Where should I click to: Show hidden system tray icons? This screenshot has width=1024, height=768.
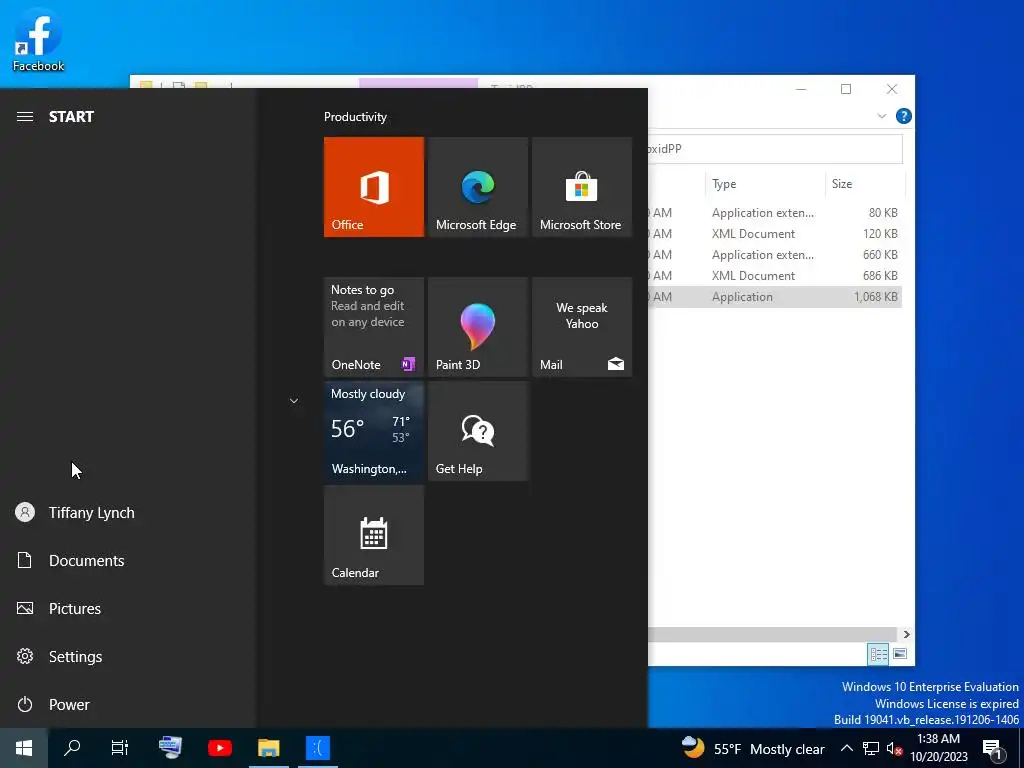[846, 748]
